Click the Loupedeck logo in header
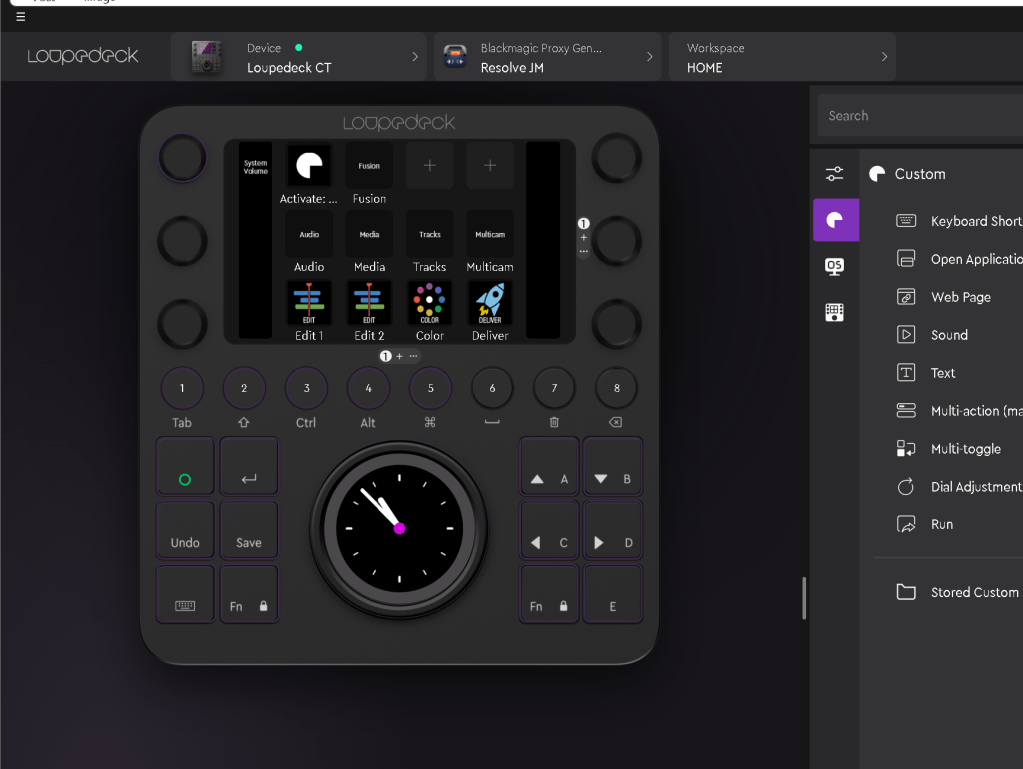This screenshot has width=1023, height=769. [83, 56]
